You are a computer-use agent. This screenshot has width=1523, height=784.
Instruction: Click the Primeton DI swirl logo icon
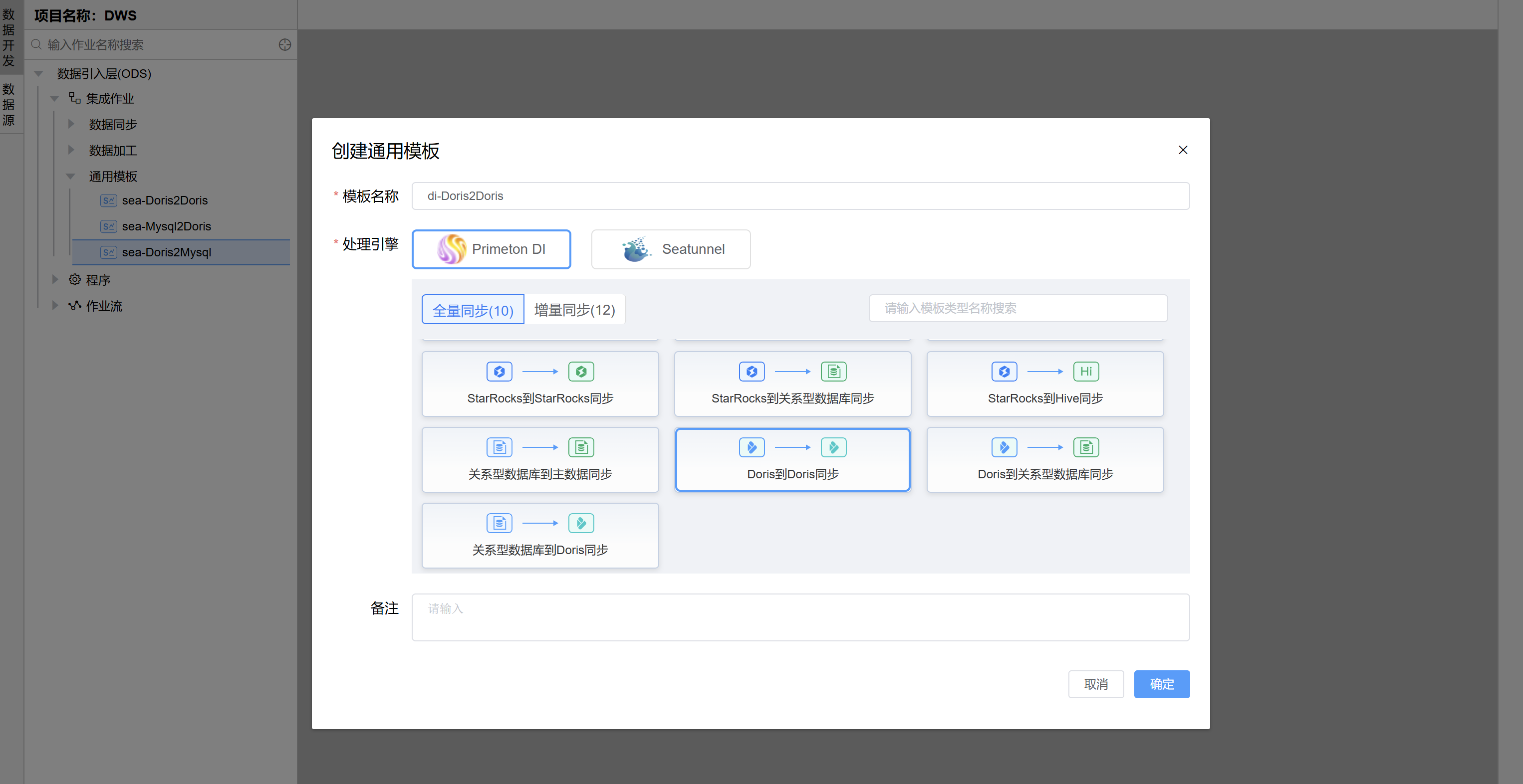pyautogui.click(x=451, y=249)
